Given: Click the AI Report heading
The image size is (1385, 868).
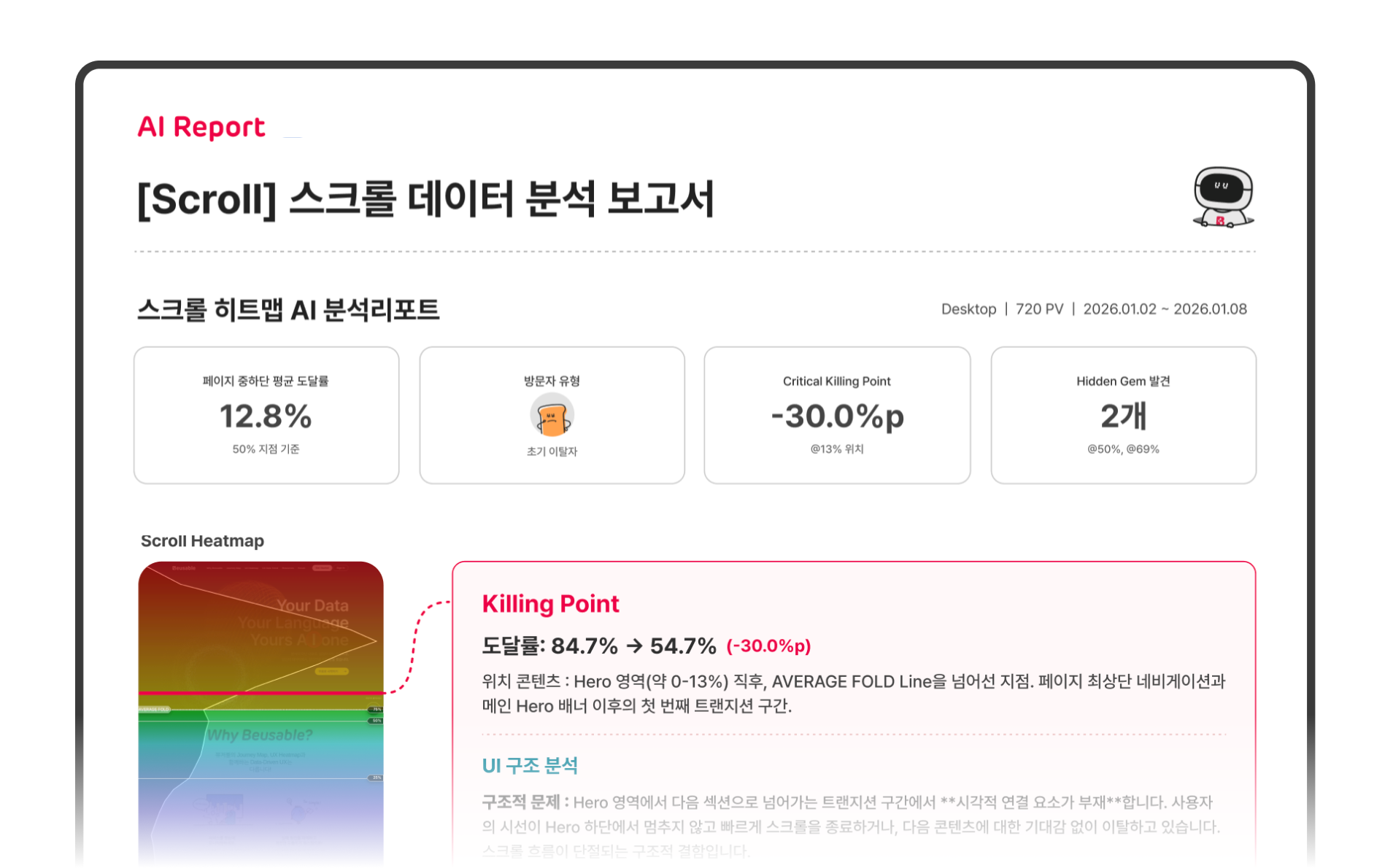Looking at the screenshot, I should [x=201, y=127].
